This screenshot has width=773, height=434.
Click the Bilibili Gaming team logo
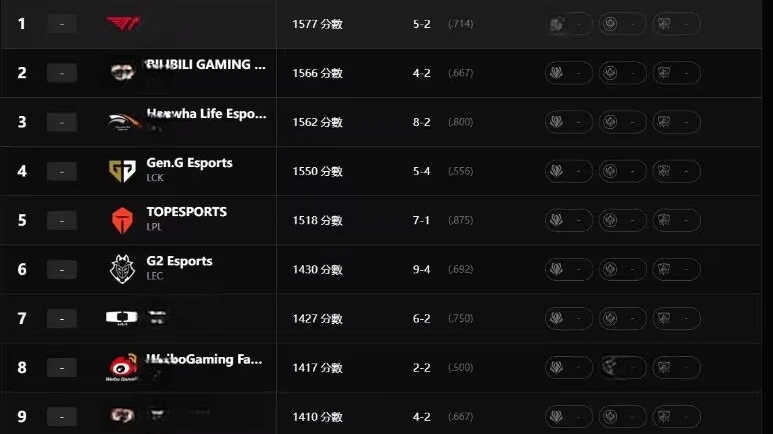[x=122, y=72]
